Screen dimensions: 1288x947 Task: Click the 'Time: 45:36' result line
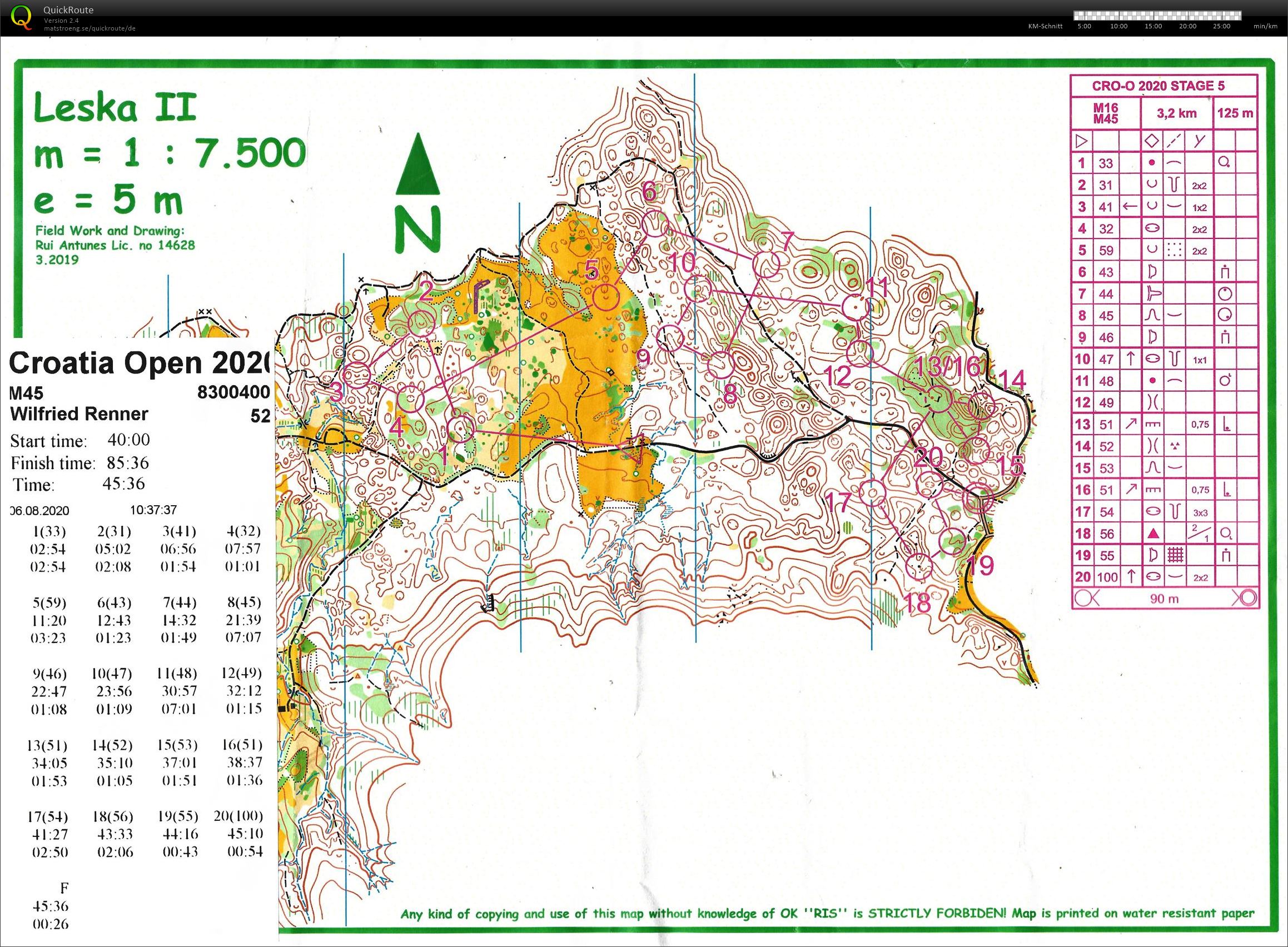pos(78,485)
